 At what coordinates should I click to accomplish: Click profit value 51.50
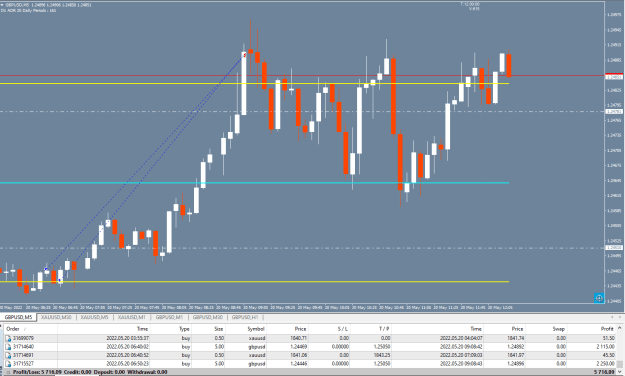pos(609,339)
